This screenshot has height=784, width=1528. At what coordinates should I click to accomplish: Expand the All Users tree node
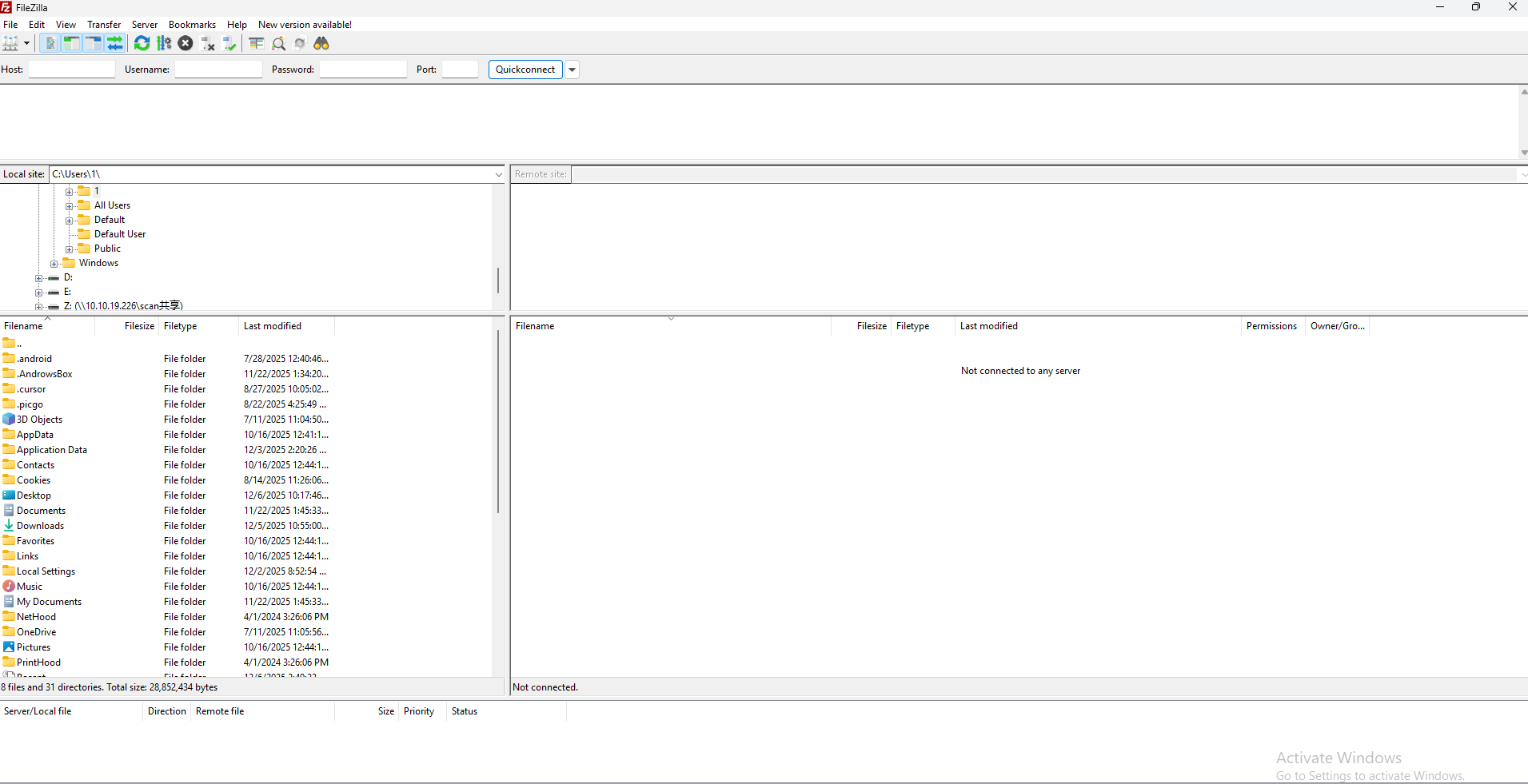coord(70,206)
